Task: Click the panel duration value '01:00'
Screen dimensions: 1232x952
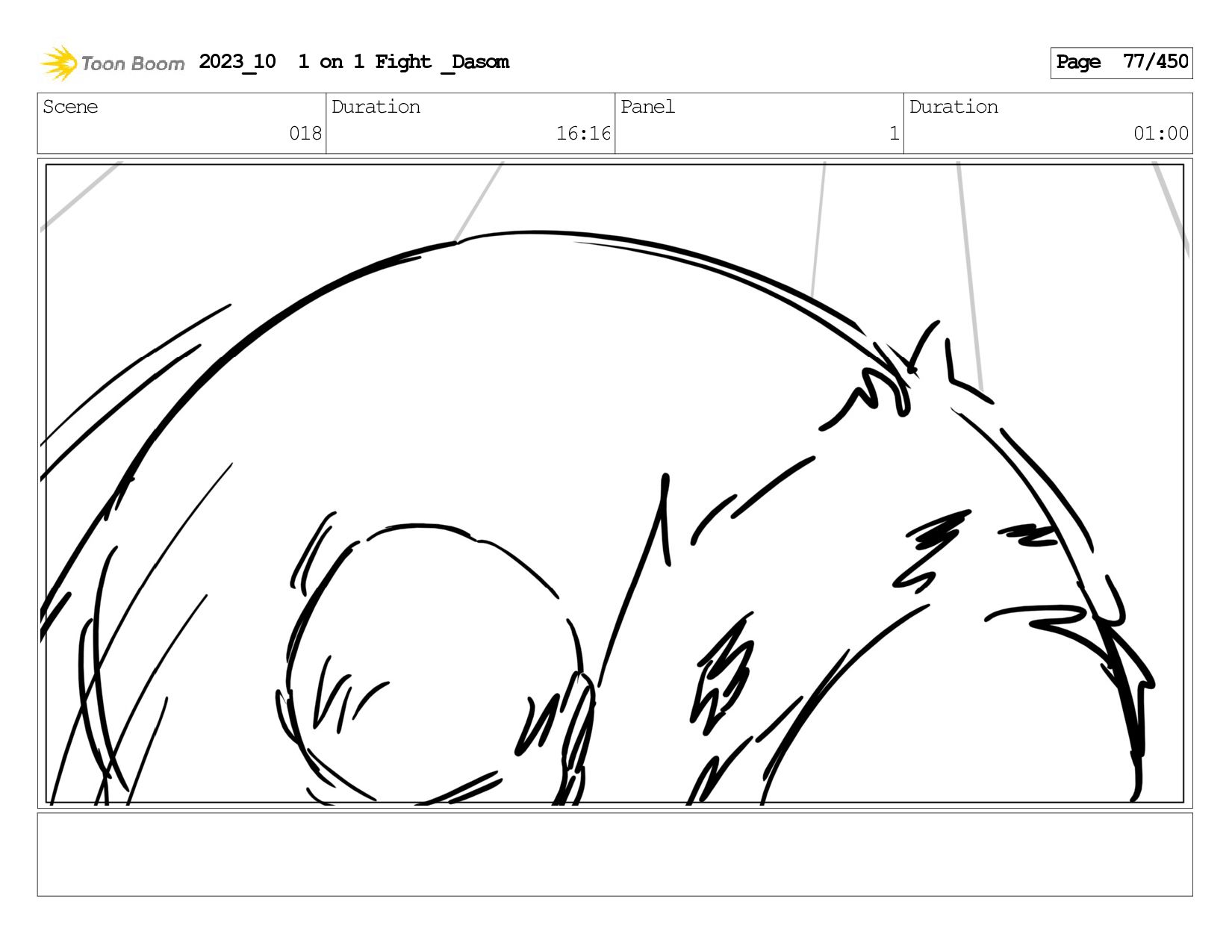Action: (x=1160, y=134)
